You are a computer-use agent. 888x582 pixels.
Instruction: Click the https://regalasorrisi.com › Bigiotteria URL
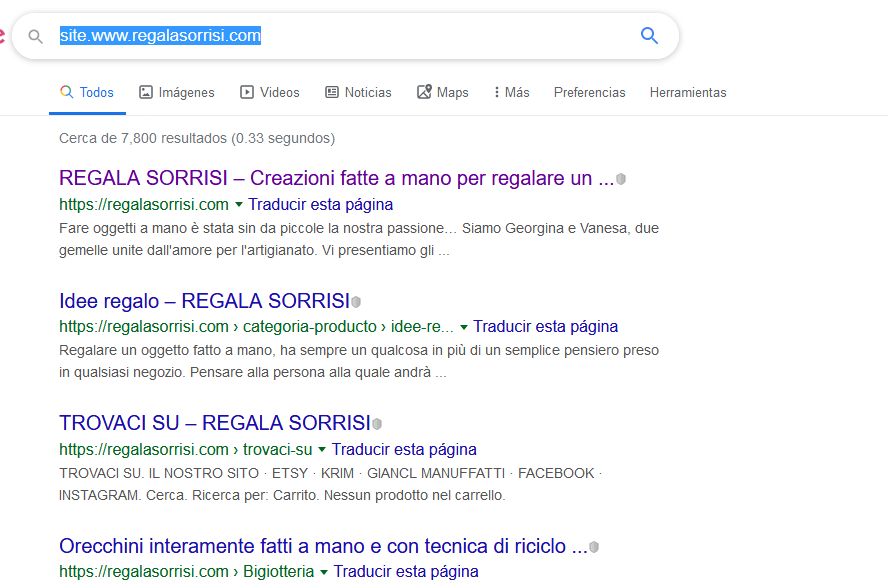pos(186,572)
